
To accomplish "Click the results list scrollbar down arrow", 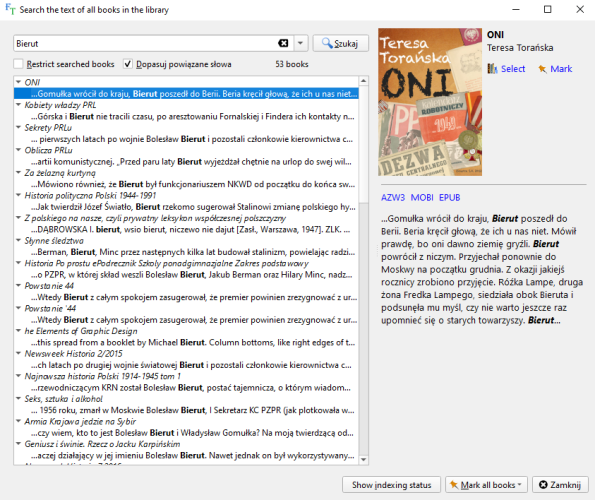I will [364, 460].
